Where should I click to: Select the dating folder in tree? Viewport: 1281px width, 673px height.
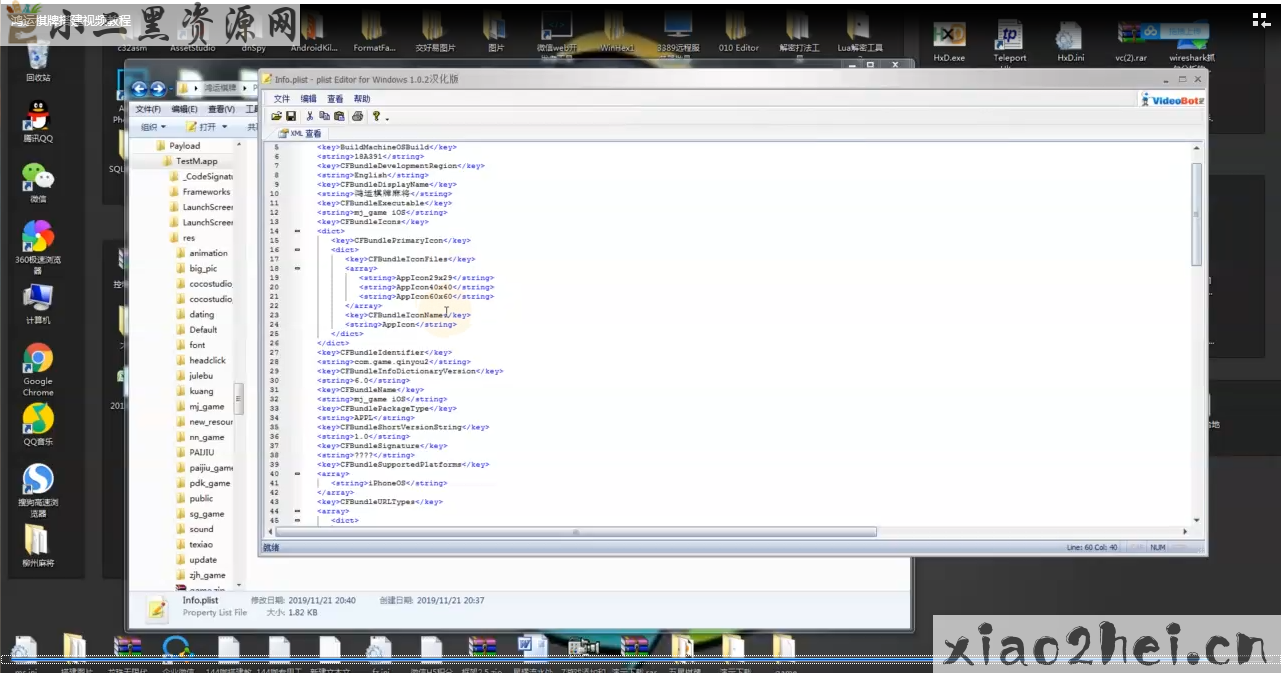pos(194,314)
